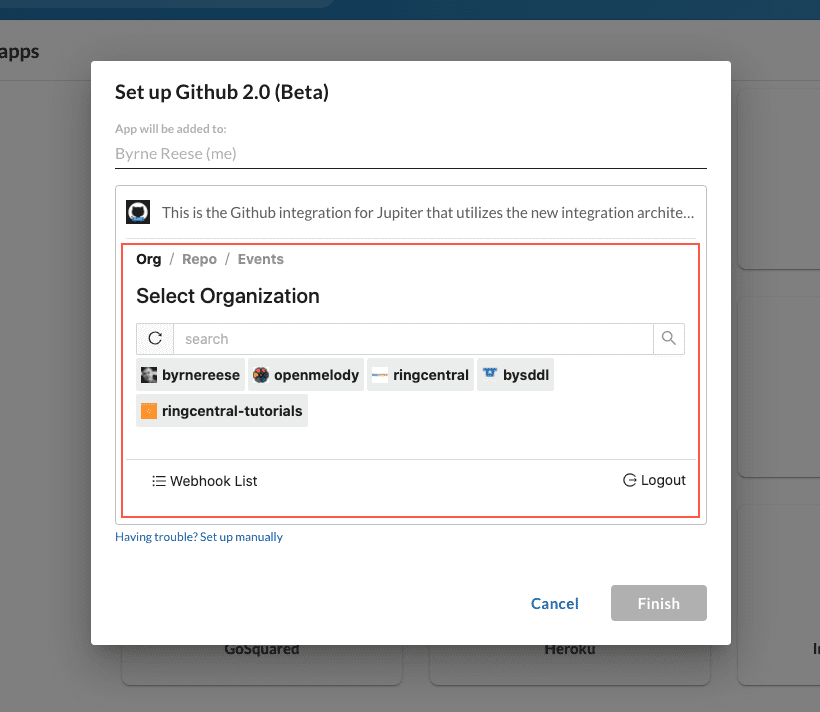
Task: Switch to the Events breadcrumb step
Action: (260, 259)
